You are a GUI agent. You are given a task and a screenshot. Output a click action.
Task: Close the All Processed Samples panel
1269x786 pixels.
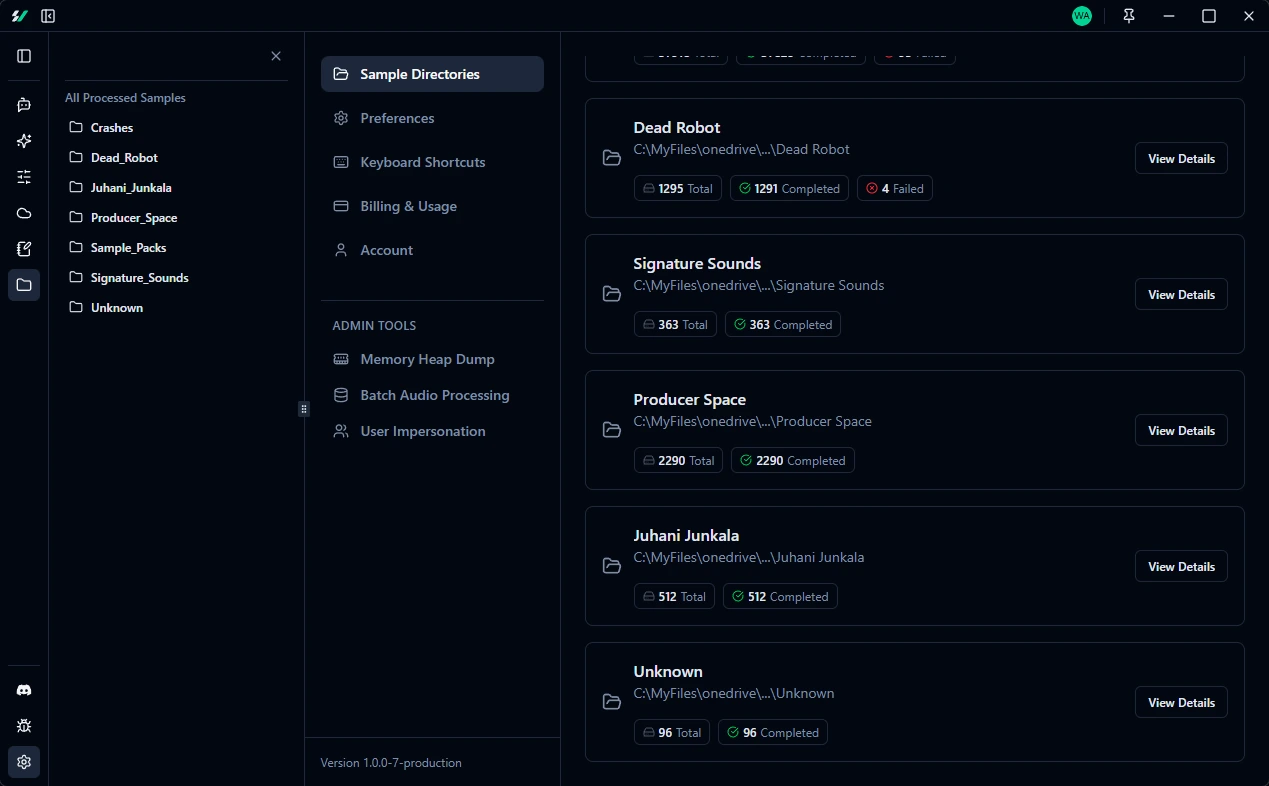[276, 56]
